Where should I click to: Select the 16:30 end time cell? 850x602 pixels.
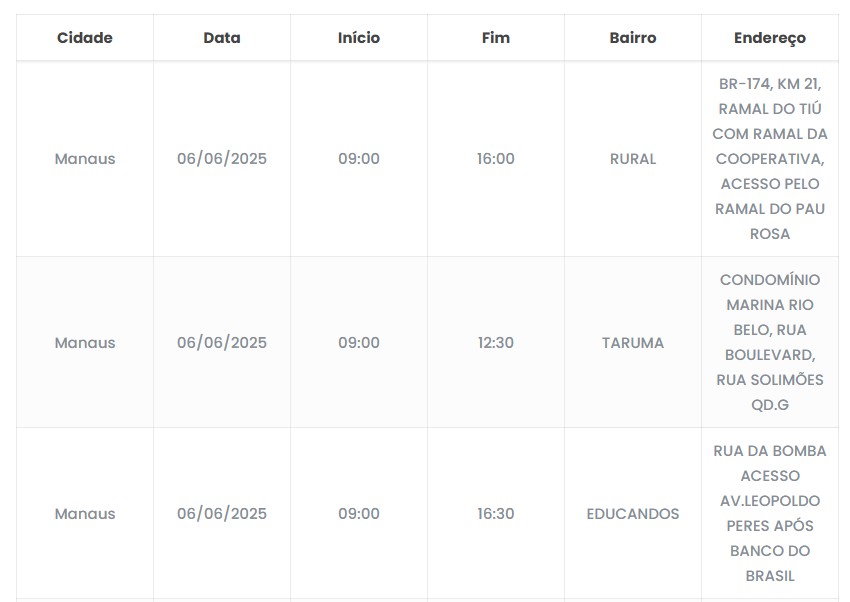click(496, 514)
